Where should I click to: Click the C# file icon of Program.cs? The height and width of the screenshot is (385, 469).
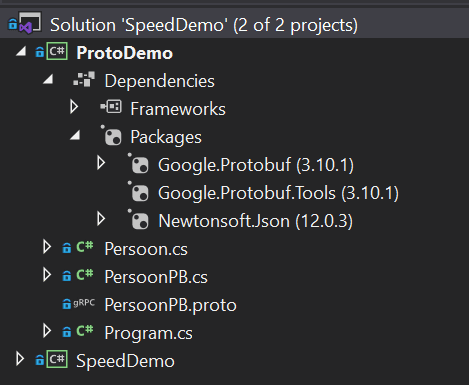pyautogui.click(x=85, y=331)
